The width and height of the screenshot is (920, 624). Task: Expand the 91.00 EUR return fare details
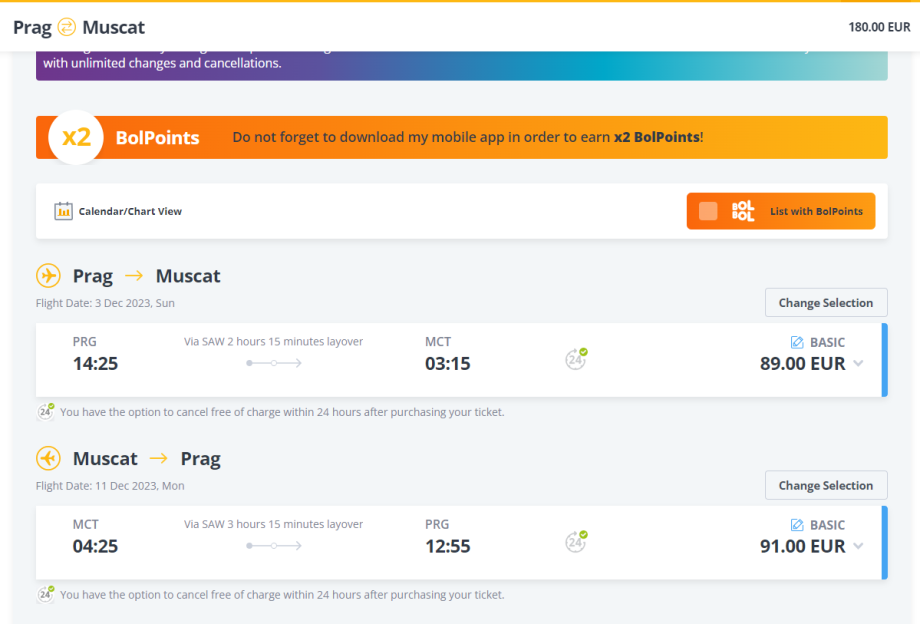tap(858, 546)
